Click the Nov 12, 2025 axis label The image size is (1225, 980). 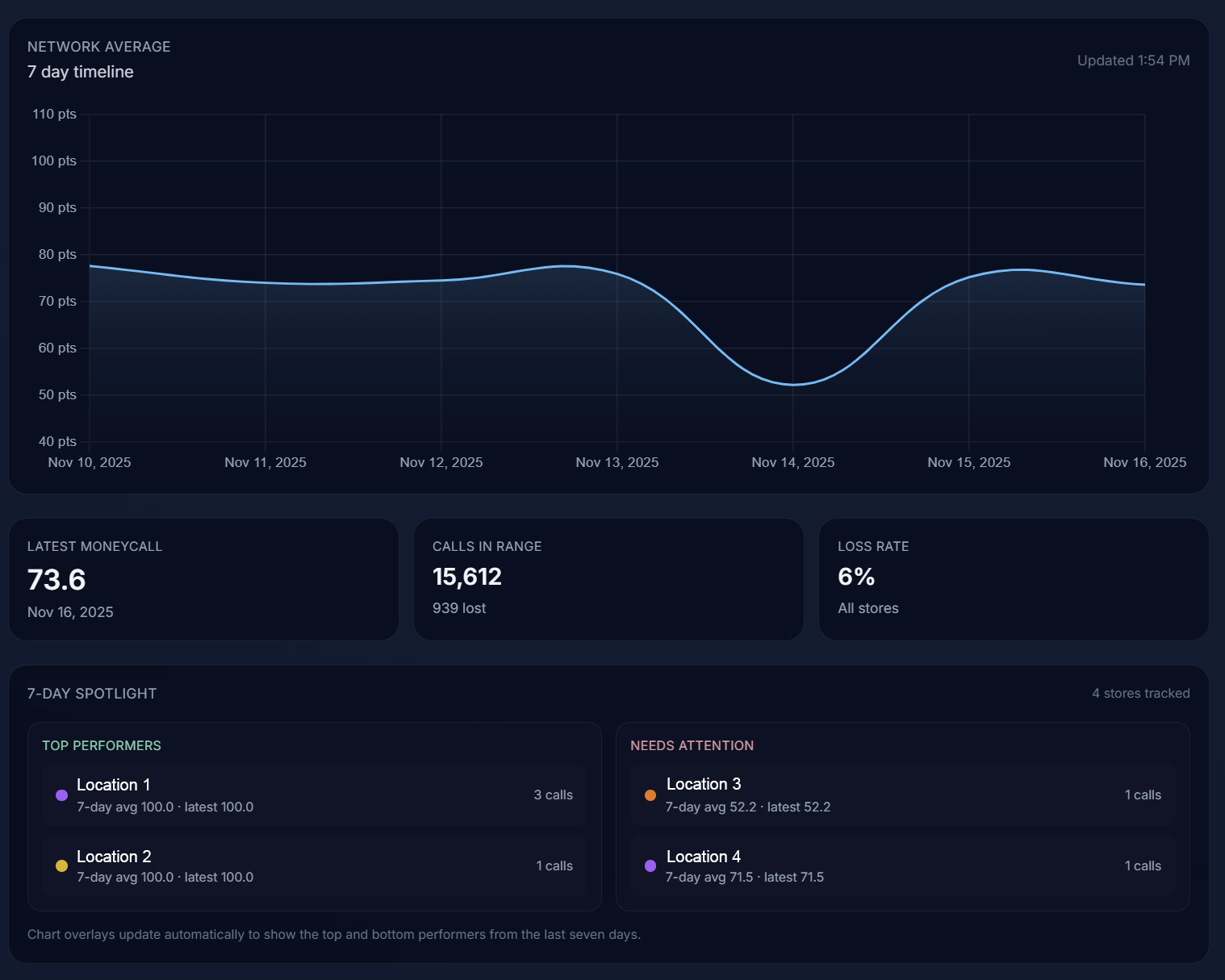pos(441,462)
